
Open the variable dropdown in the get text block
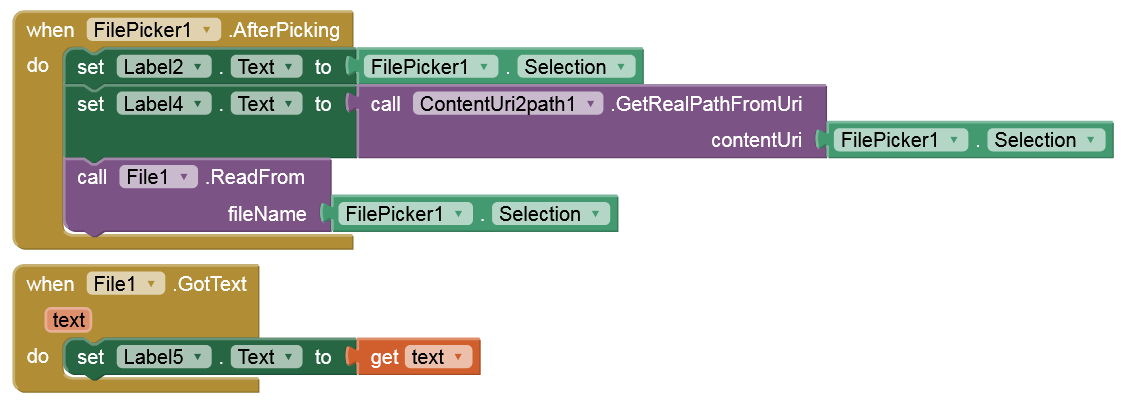[x=458, y=357]
